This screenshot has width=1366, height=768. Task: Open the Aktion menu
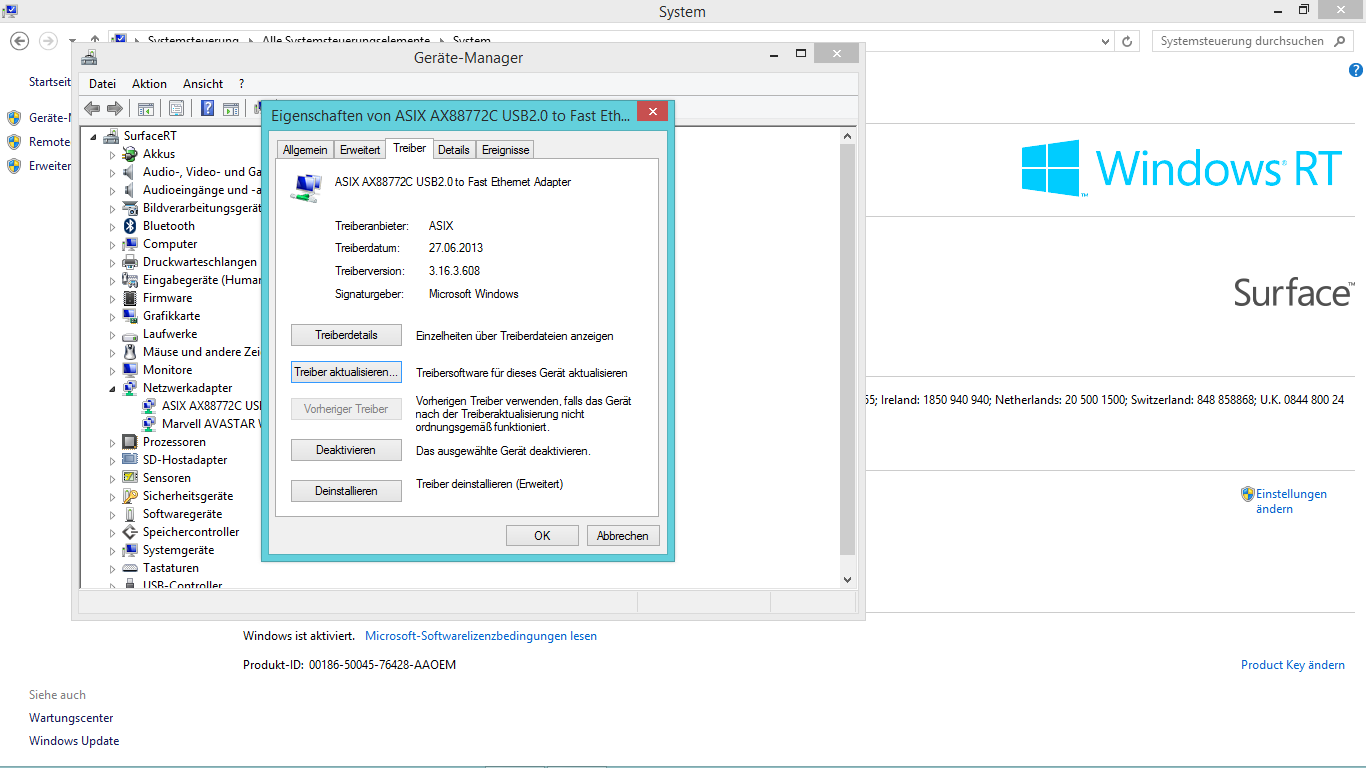[149, 84]
